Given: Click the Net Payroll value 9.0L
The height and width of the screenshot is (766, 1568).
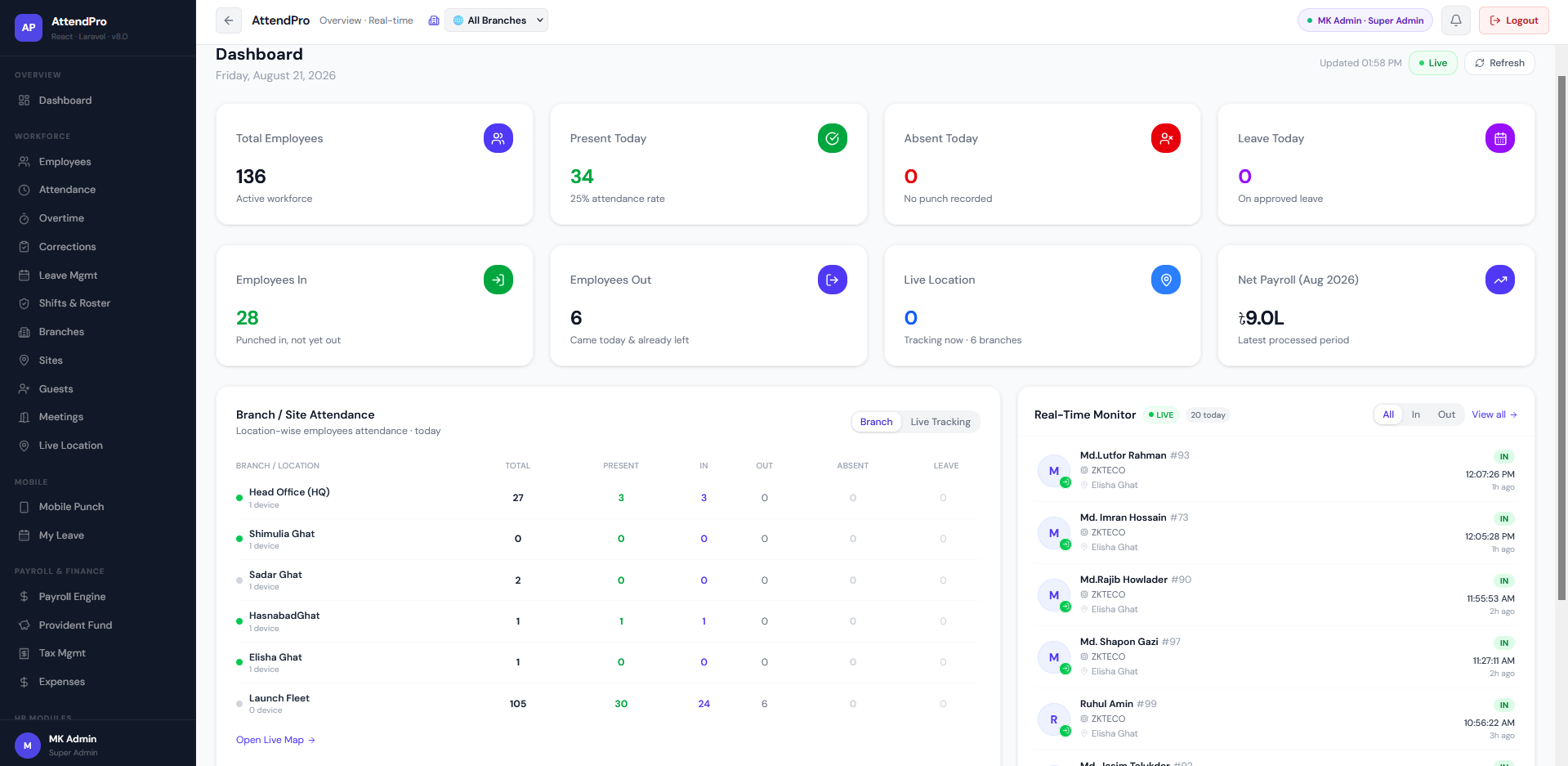Looking at the screenshot, I should coord(1261,318).
